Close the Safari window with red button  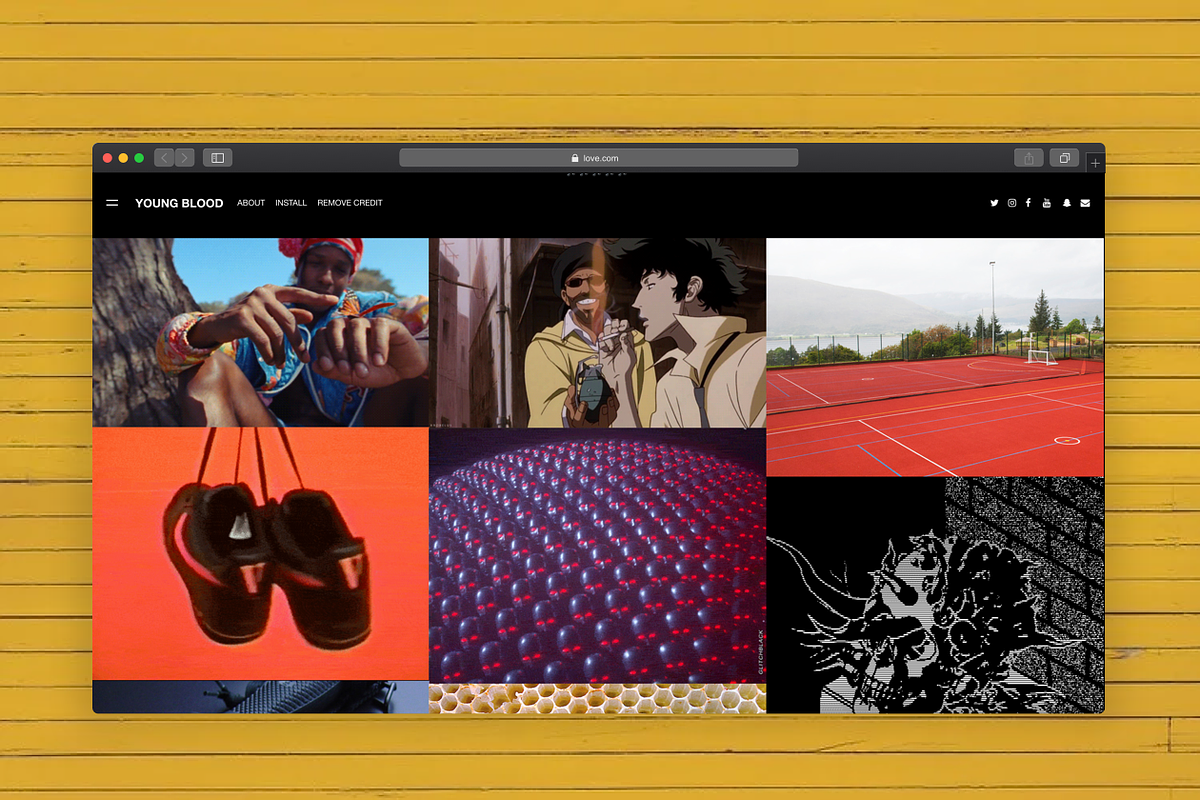108,158
